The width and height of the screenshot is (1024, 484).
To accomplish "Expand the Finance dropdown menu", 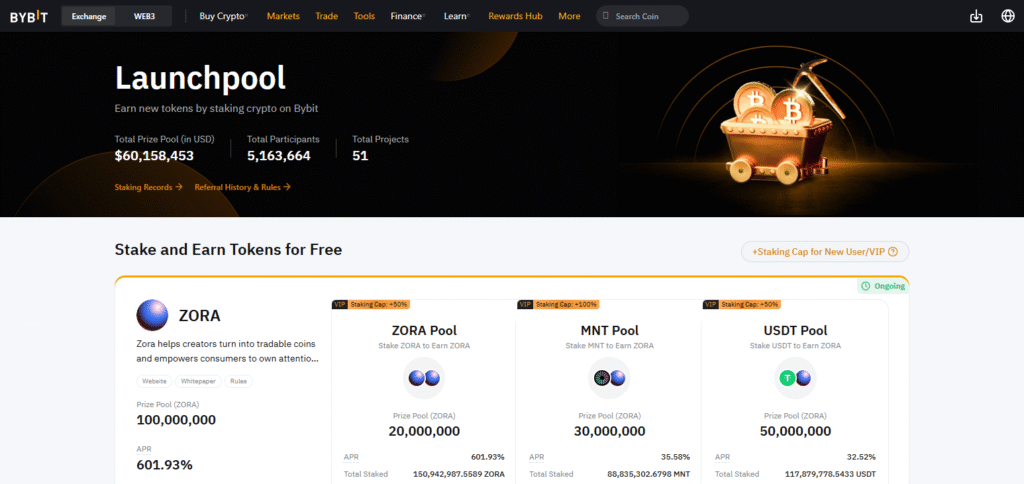I will coord(408,16).
